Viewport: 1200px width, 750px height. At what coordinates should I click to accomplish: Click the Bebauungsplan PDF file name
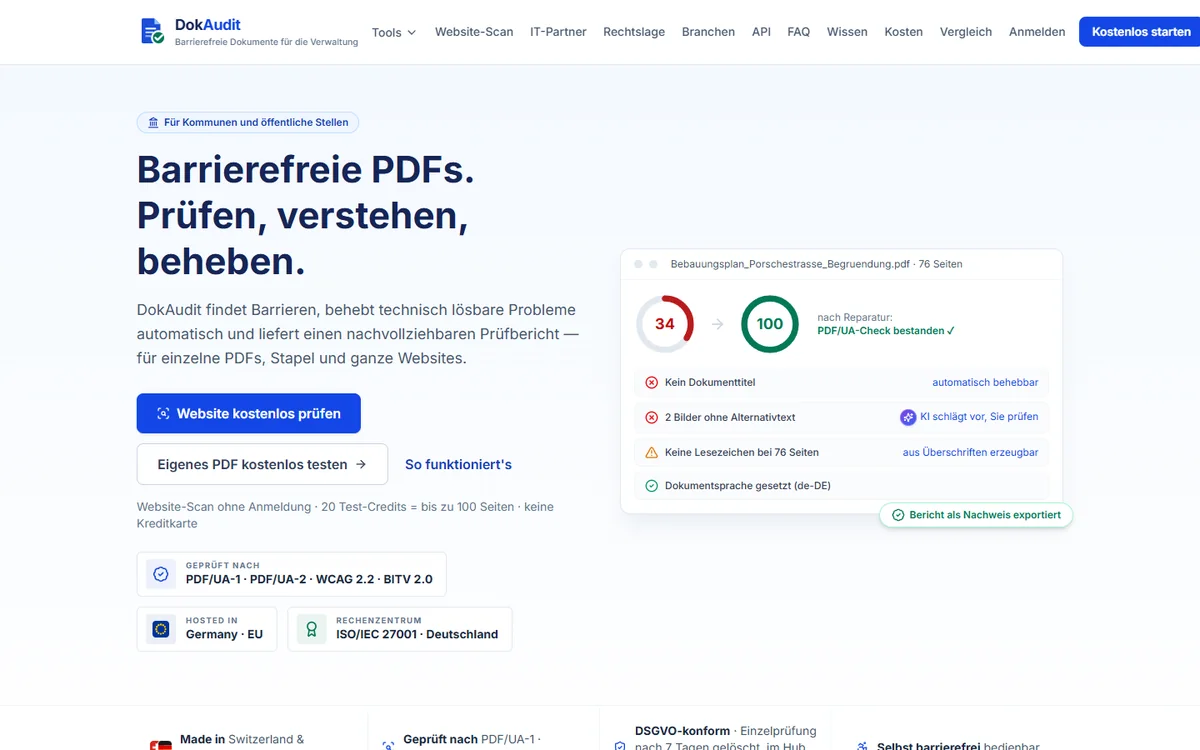point(790,264)
